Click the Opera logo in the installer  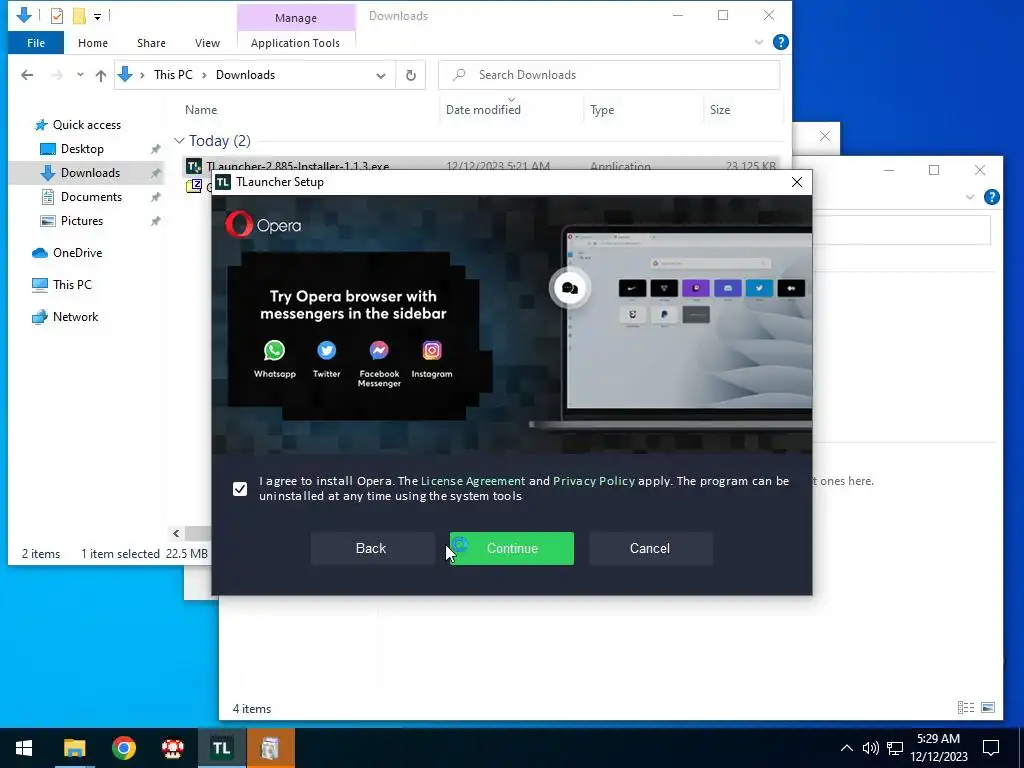pyautogui.click(x=263, y=225)
